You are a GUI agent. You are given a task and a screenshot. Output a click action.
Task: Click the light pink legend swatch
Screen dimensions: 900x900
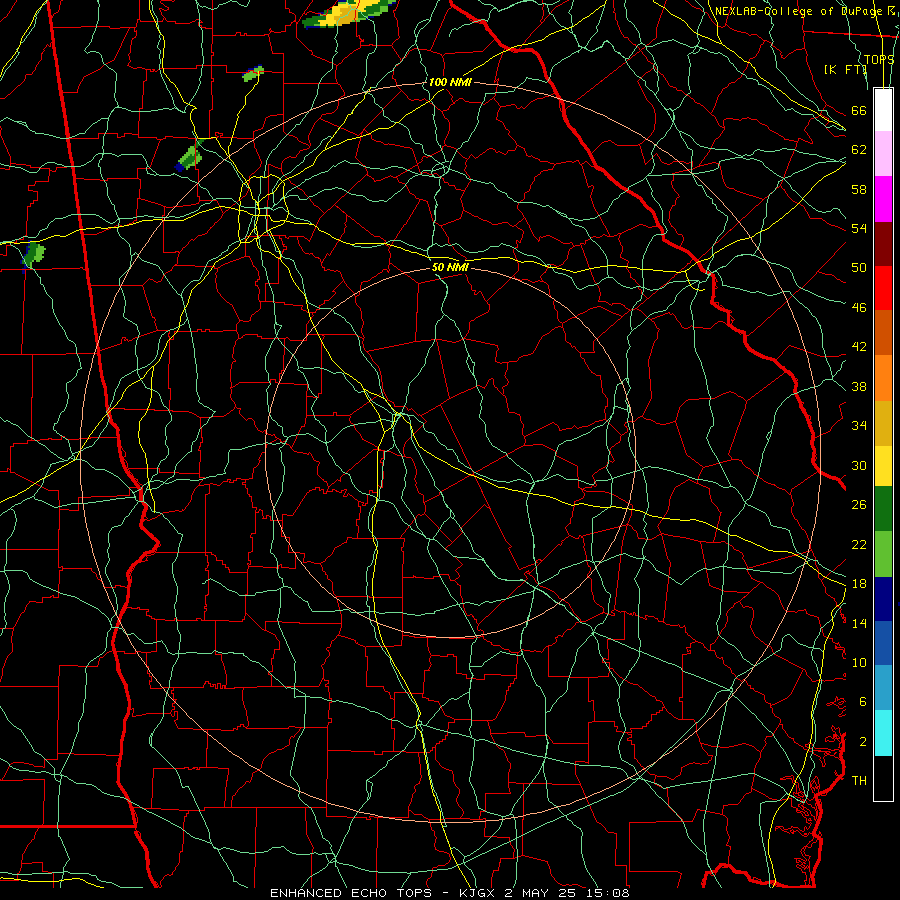(x=883, y=154)
